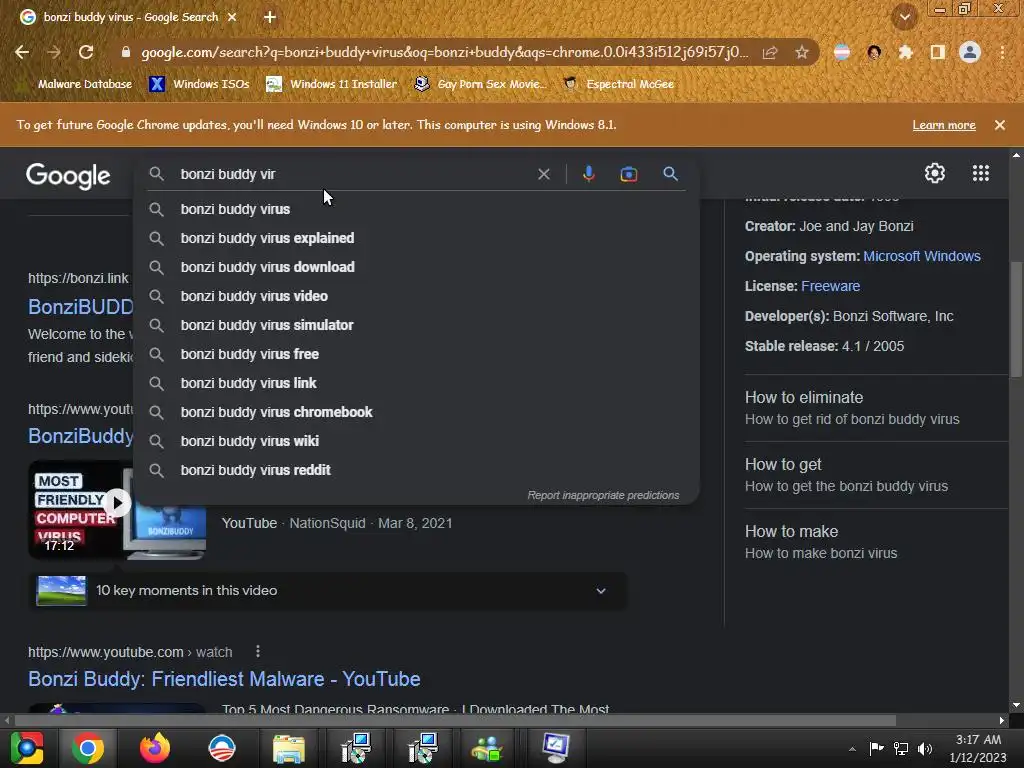Choose suggestion 'bonzi buddy virus reddit'
This screenshot has height=768, width=1024.
pyautogui.click(x=417, y=470)
